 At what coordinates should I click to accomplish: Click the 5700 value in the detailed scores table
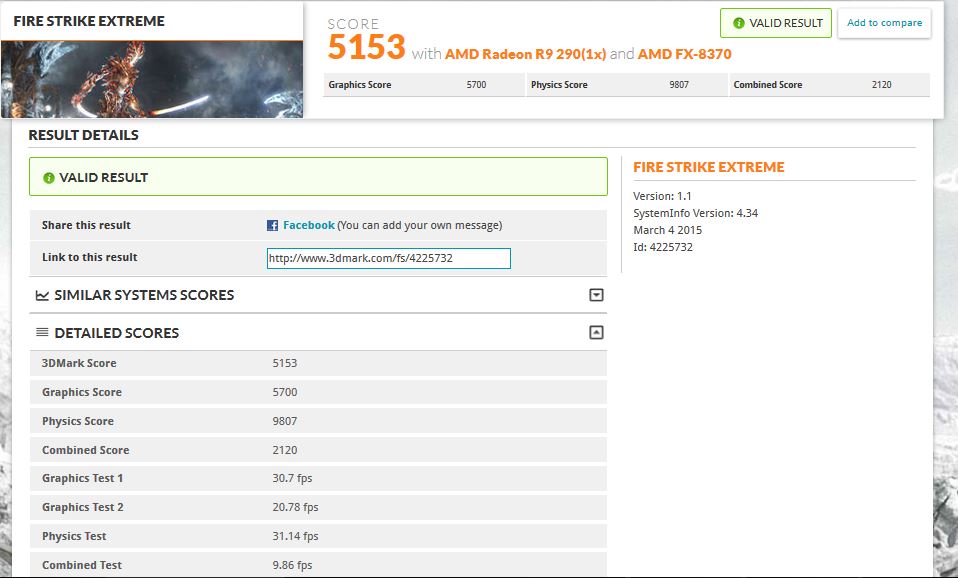[x=285, y=392]
